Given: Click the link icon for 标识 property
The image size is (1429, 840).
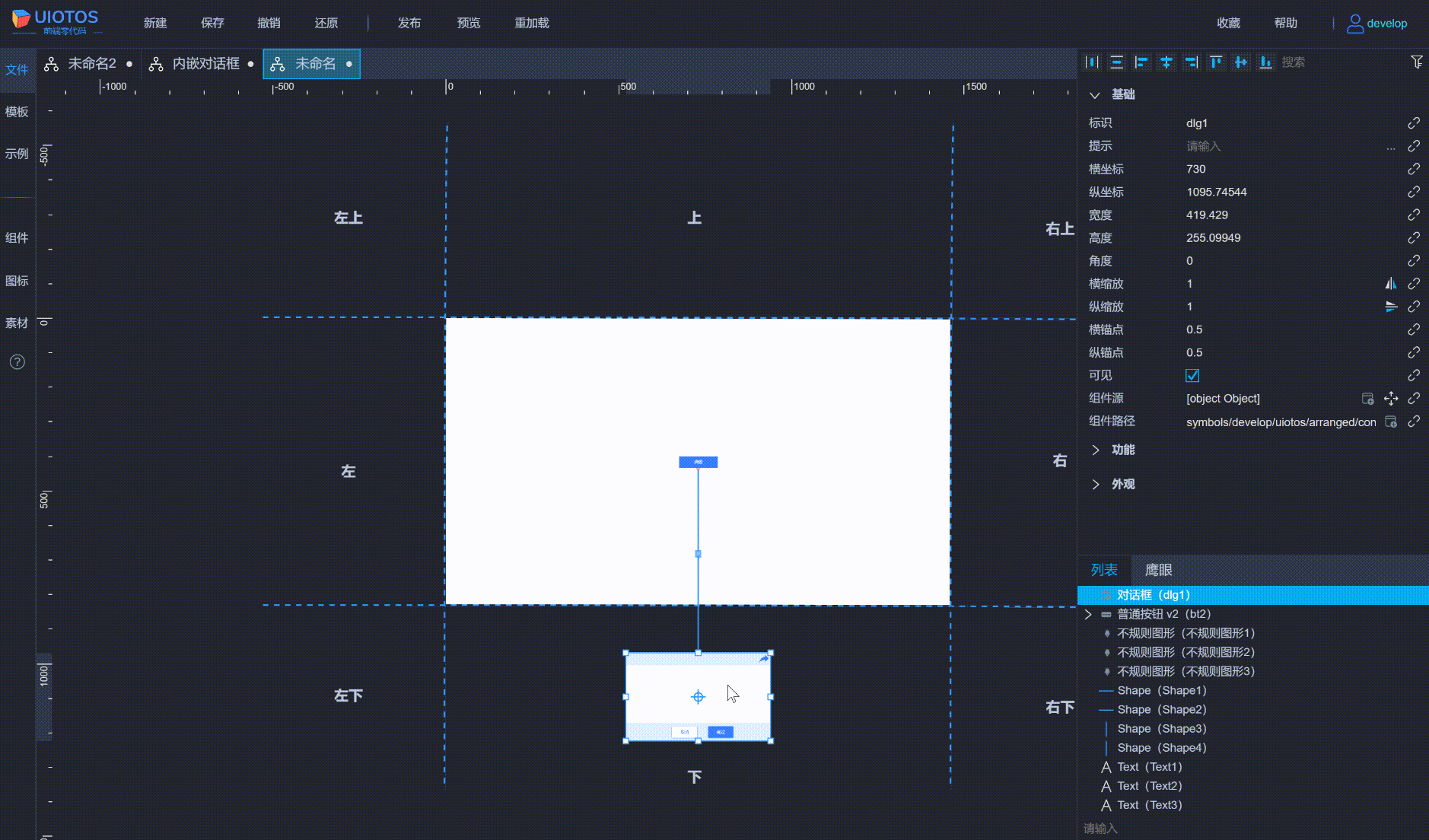Looking at the screenshot, I should point(1414,123).
